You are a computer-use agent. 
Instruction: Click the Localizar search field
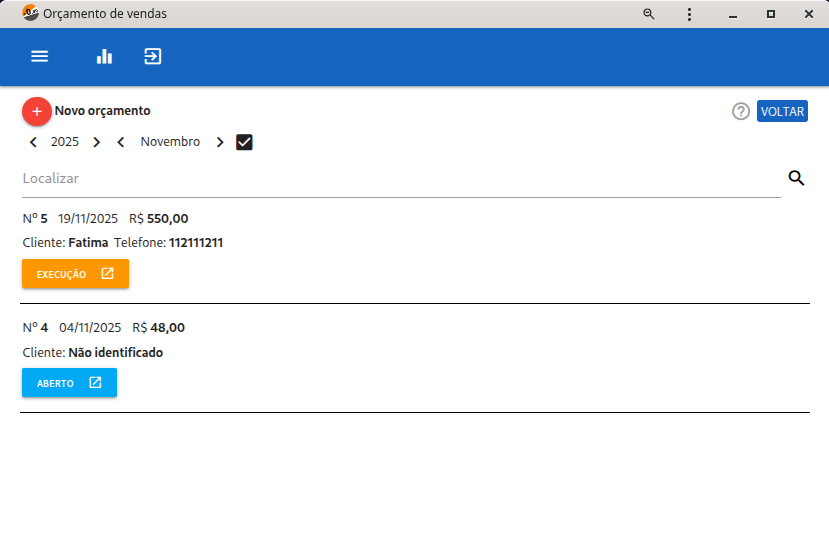400,178
